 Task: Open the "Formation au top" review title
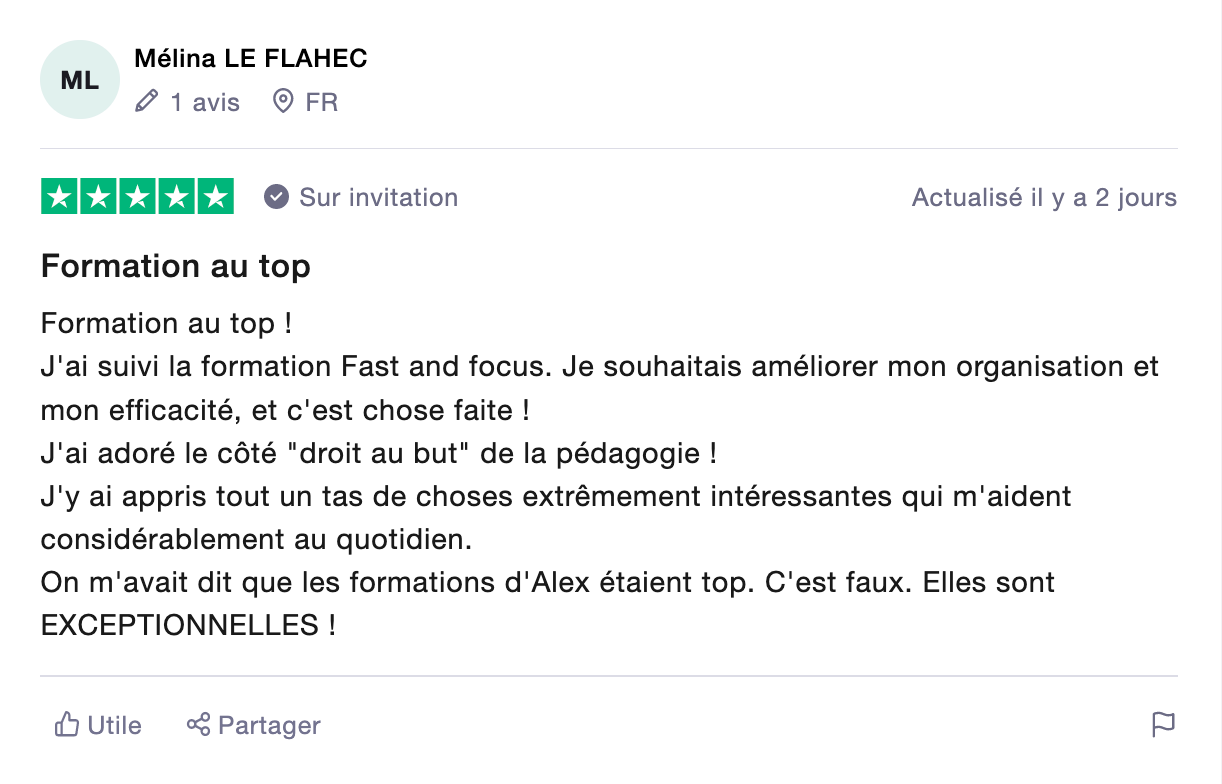(x=176, y=266)
